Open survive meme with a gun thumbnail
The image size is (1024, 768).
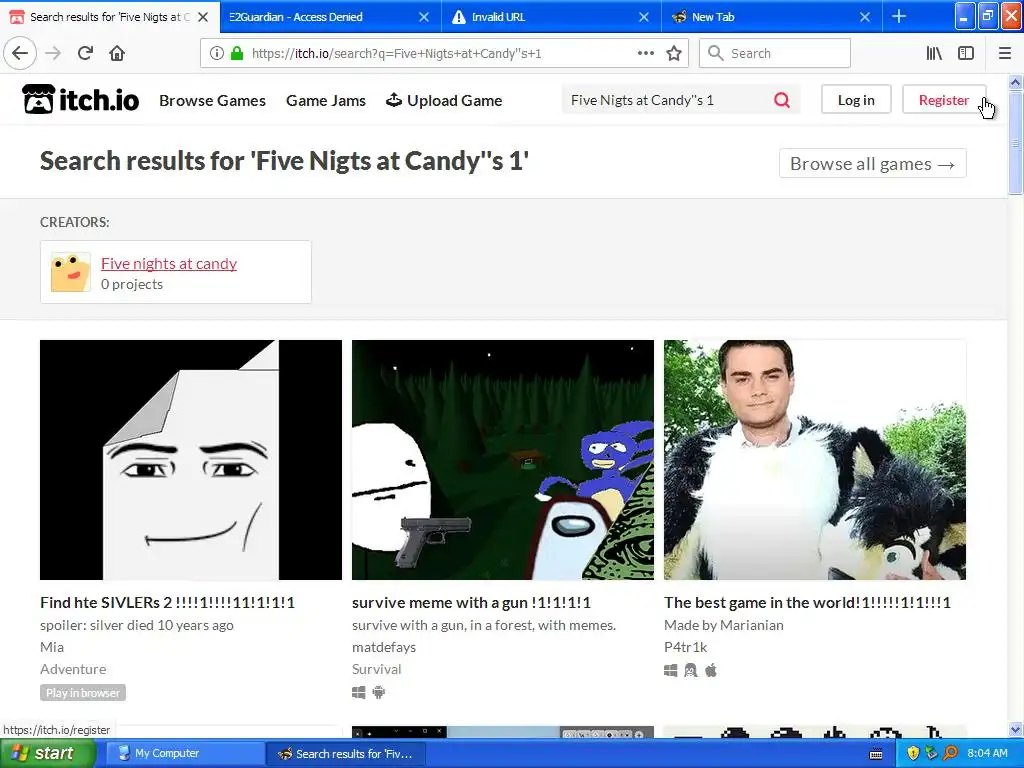pyautogui.click(x=503, y=460)
